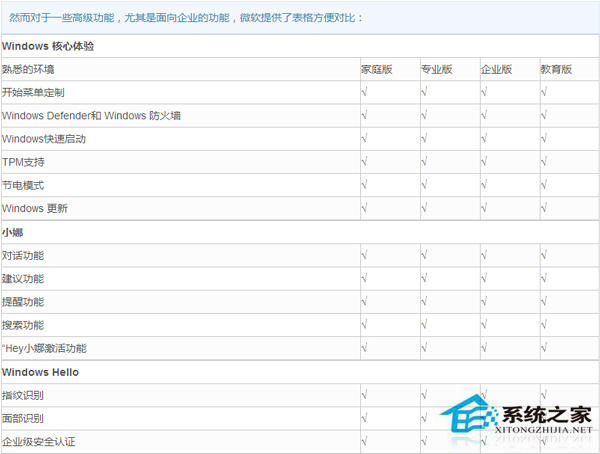Click 专业版 checkmark in 搜索功能 row
Image resolution: width=600 pixels, height=454 pixels.
[424, 325]
